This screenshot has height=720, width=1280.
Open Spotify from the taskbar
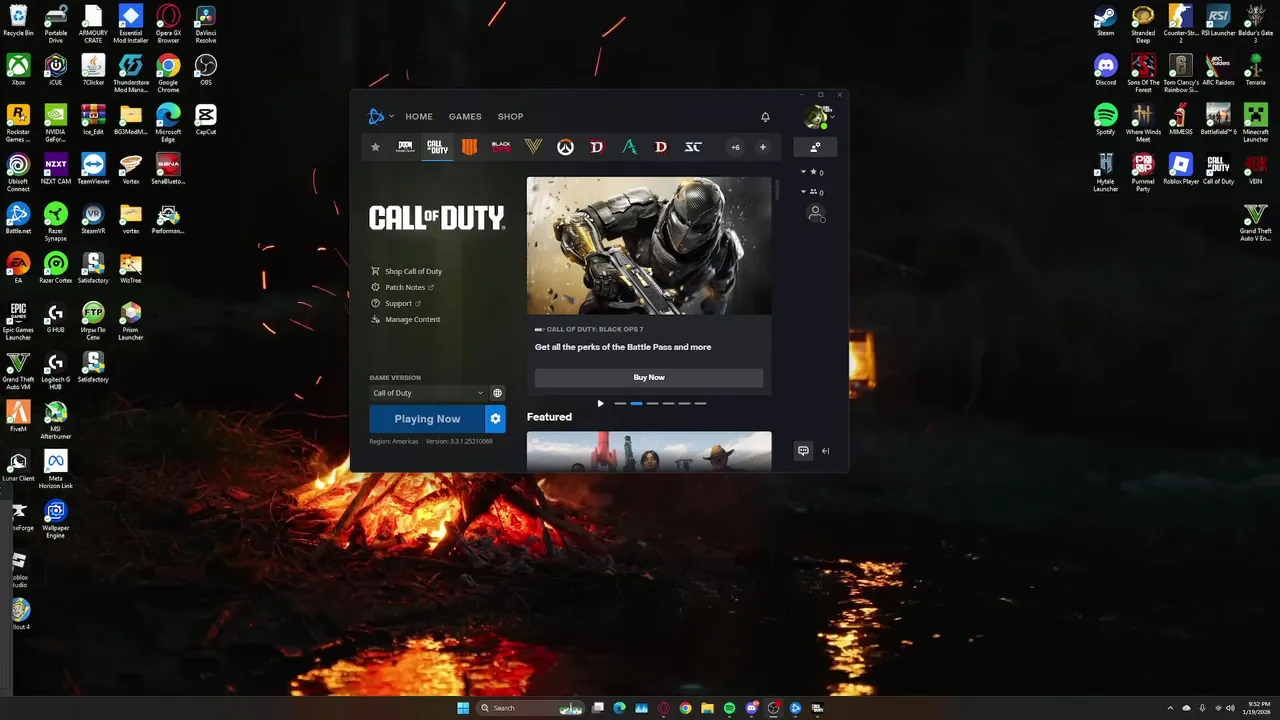pos(729,708)
